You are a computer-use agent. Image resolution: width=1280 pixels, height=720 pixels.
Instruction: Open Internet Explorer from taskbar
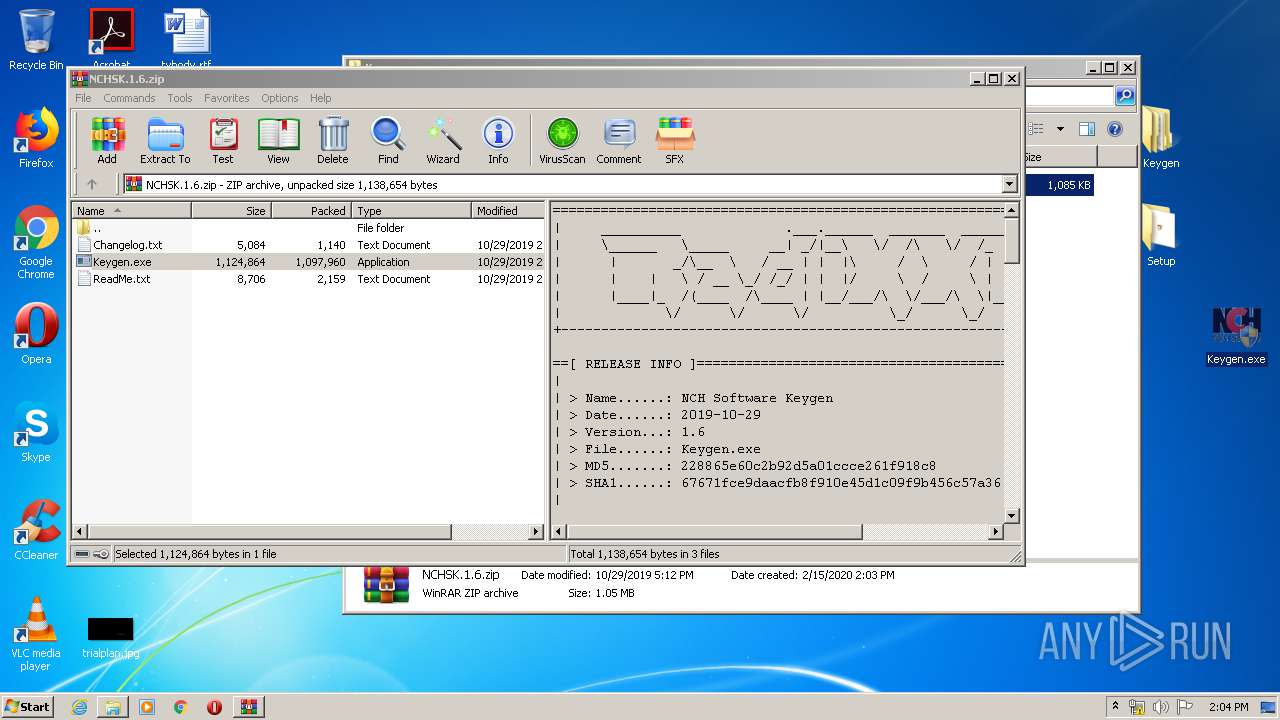click(x=79, y=707)
